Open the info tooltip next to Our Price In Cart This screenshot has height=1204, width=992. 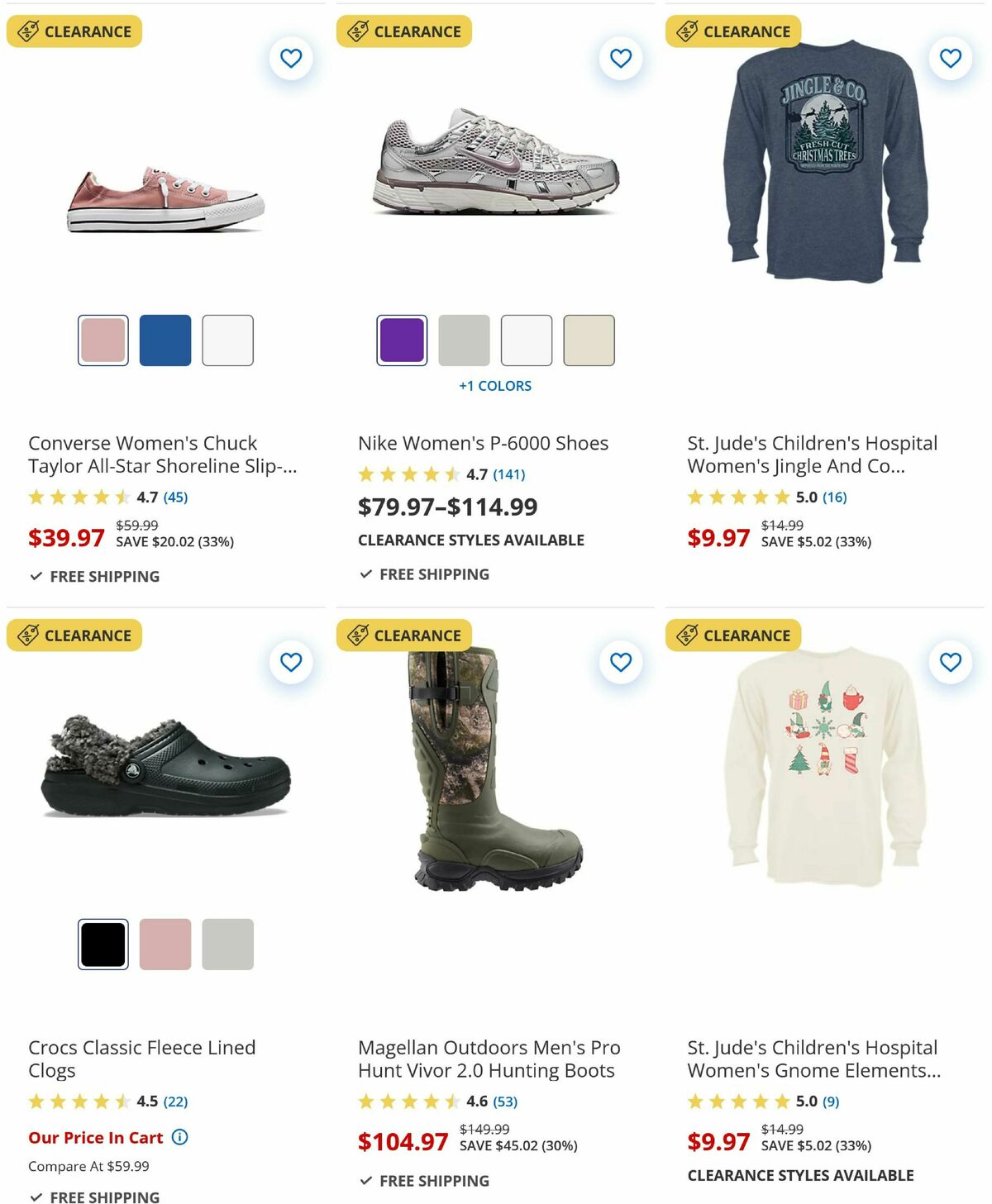pyautogui.click(x=179, y=1138)
